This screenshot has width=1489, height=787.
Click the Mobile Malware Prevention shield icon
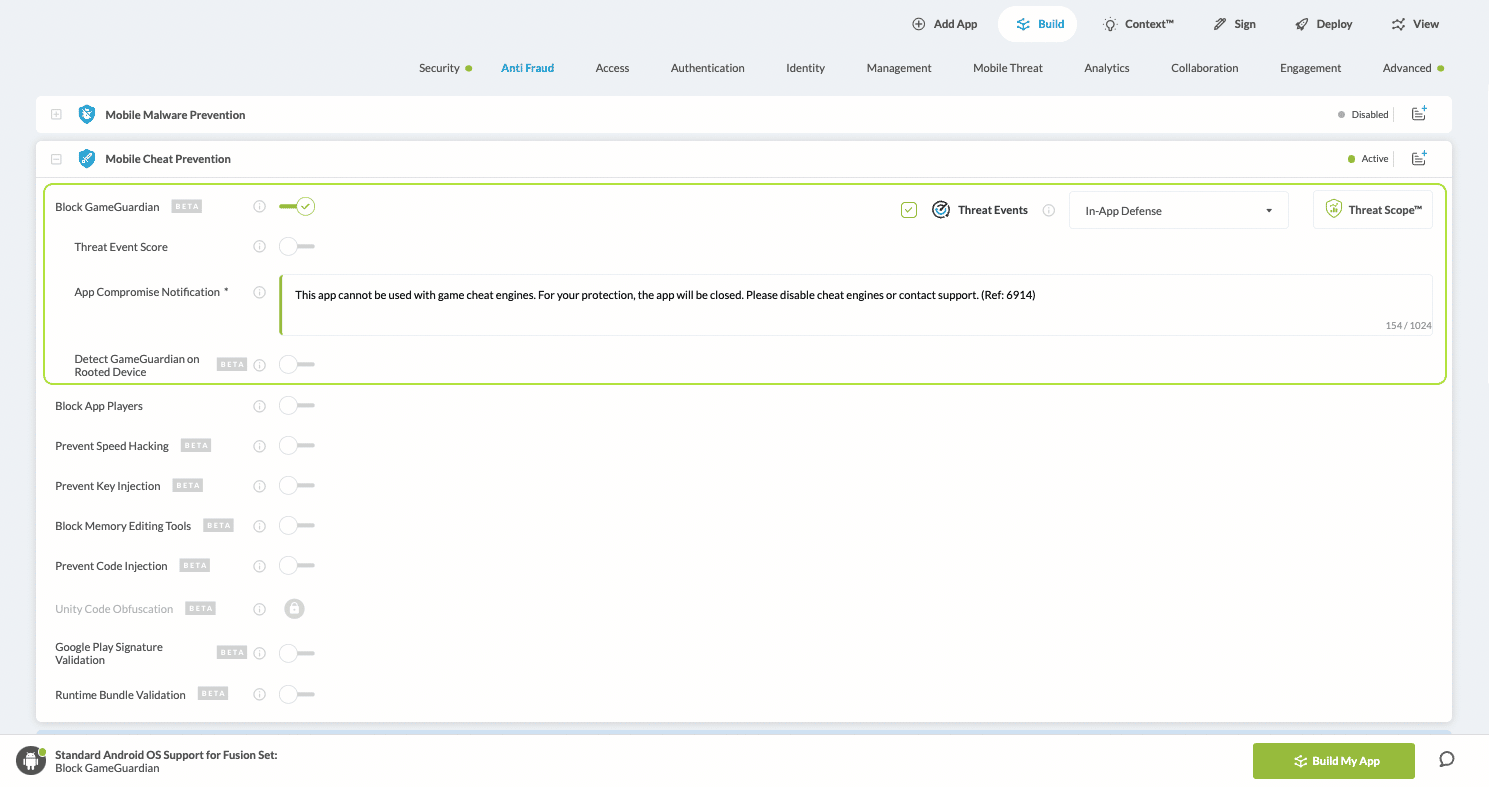point(87,114)
